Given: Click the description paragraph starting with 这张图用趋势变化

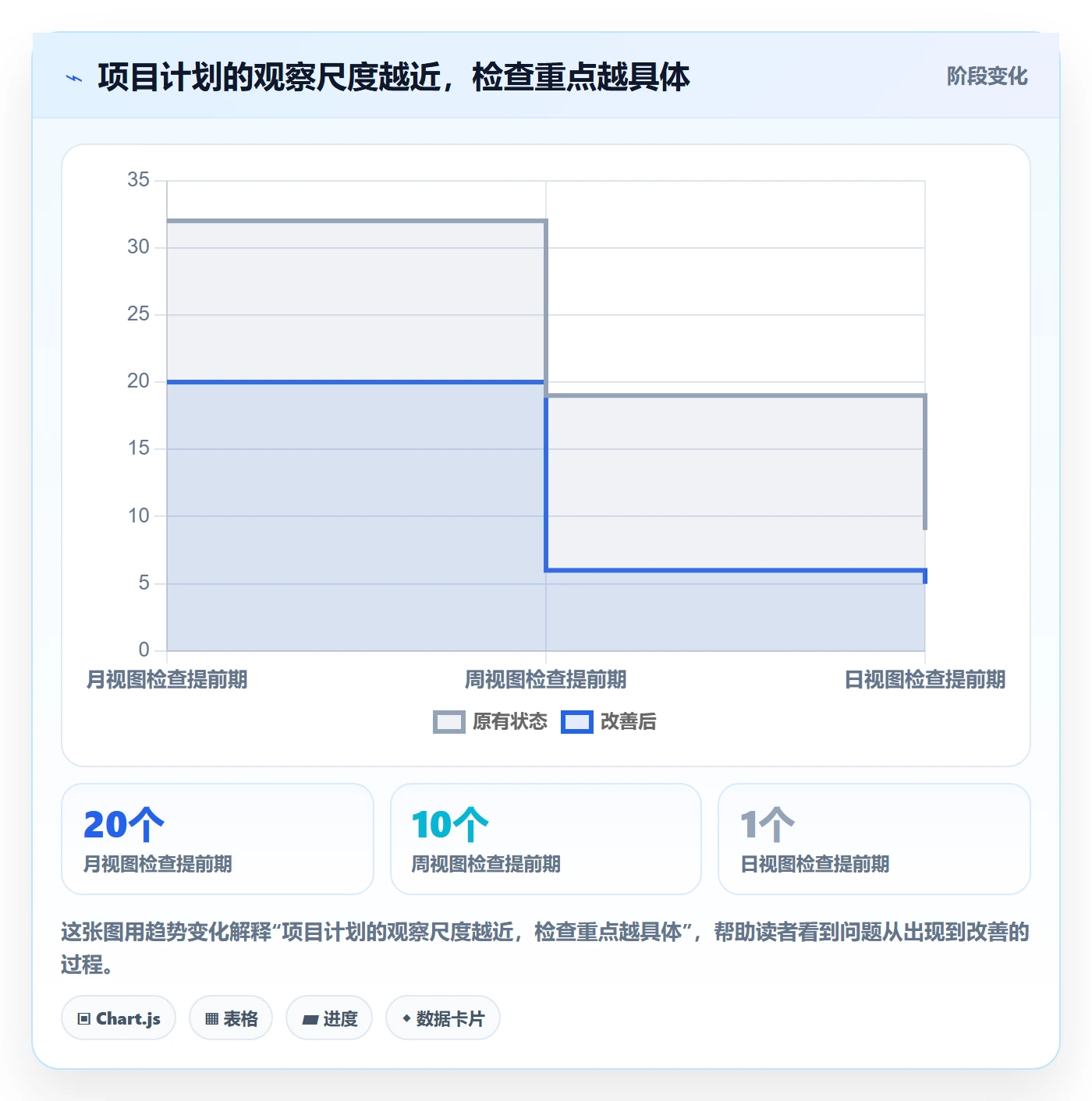Looking at the screenshot, I should pos(545,948).
